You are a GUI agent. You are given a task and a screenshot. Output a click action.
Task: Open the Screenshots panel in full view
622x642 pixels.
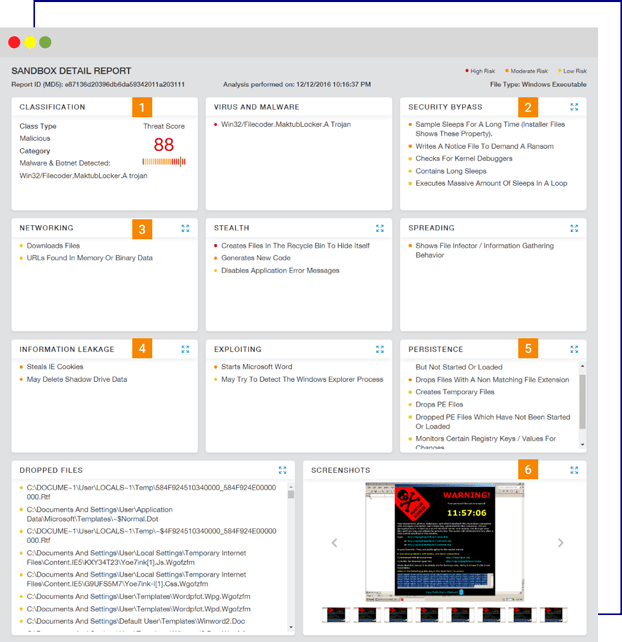[x=574, y=470]
